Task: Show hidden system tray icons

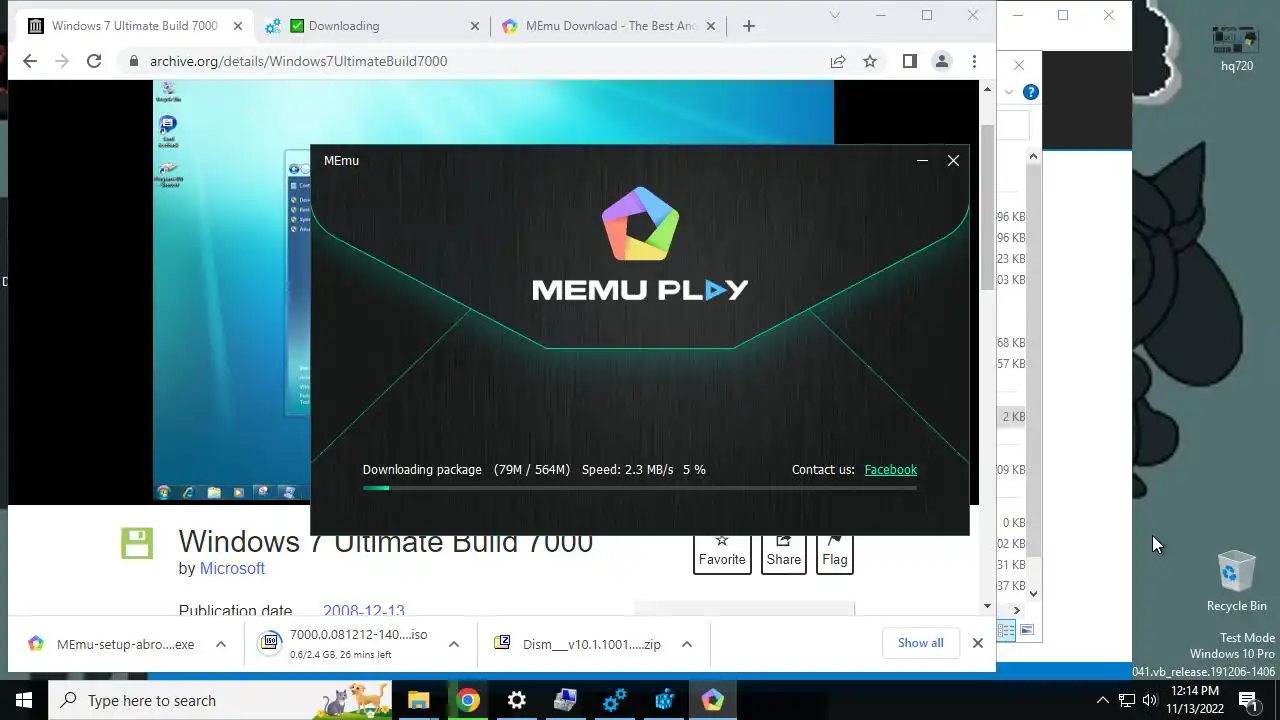Action: coord(1103,700)
